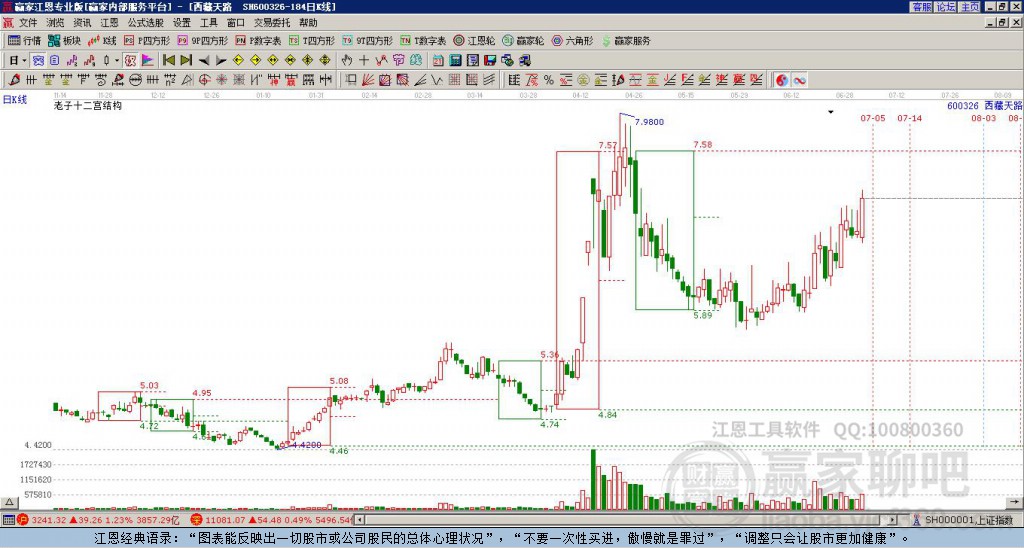The image size is (1024, 548).
Task: Toggle the yin-yang icon in toolbar
Action: [x=782, y=80]
